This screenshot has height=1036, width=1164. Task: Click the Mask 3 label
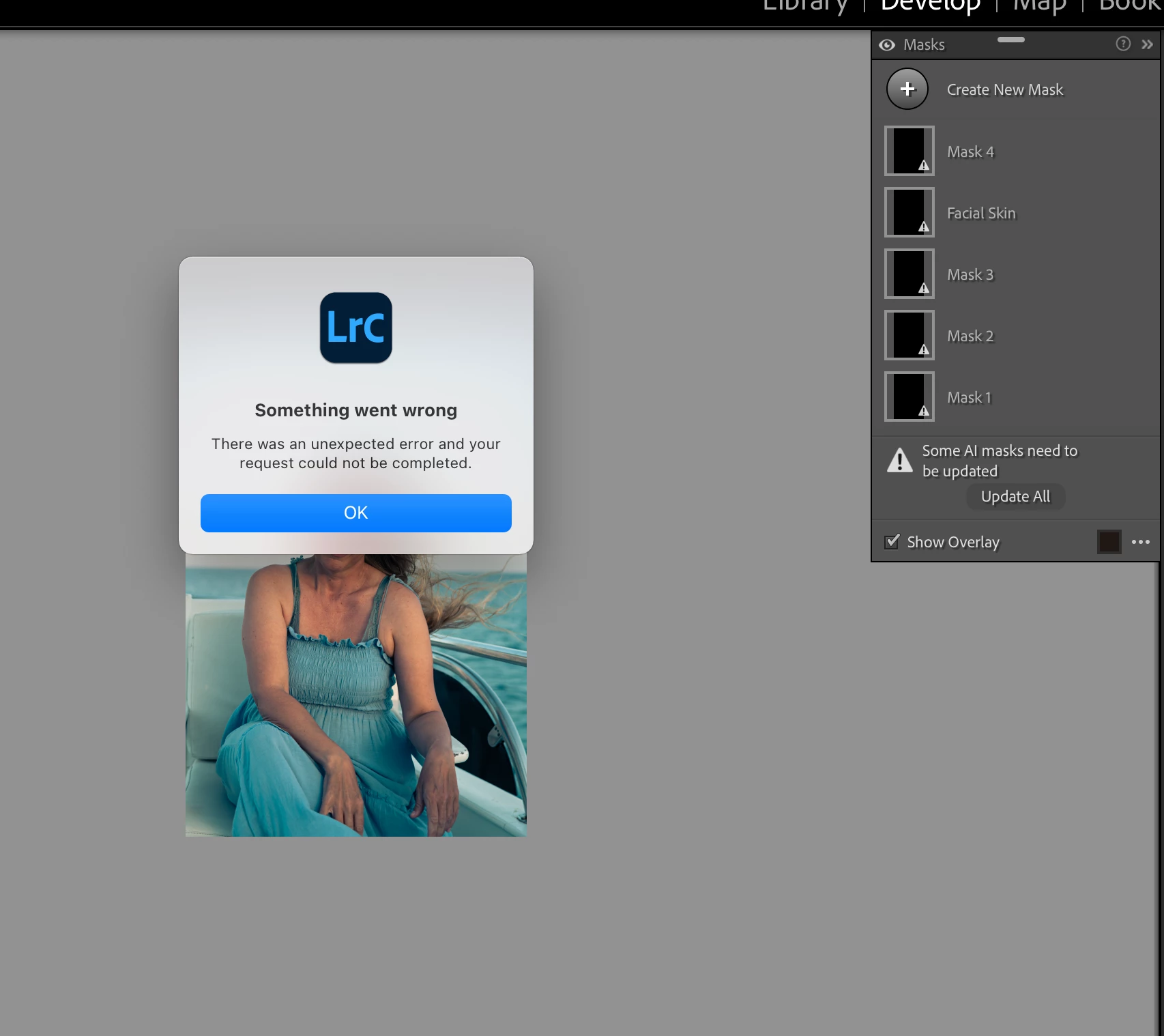tap(970, 274)
